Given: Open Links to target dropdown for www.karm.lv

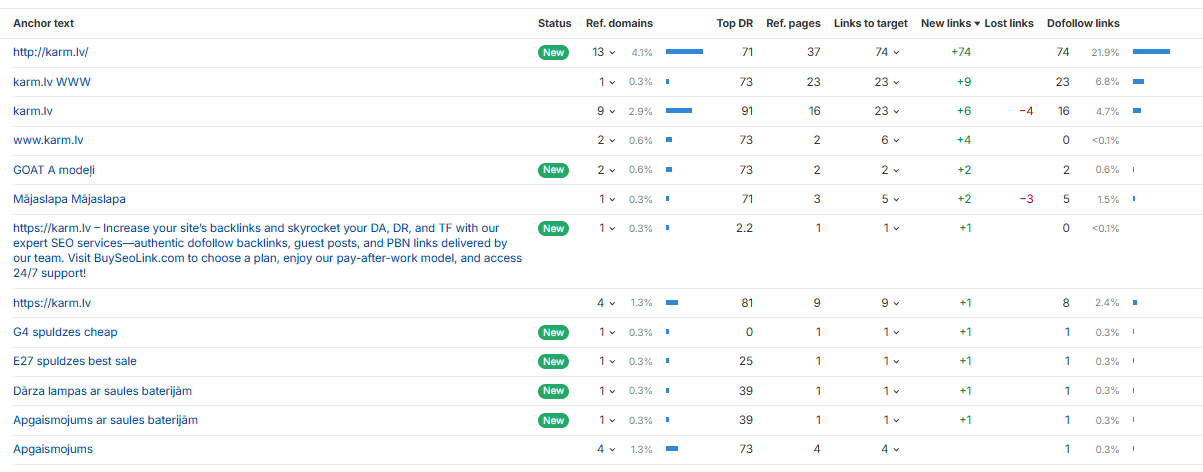Looking at the screenshot, I should [890, 141].
